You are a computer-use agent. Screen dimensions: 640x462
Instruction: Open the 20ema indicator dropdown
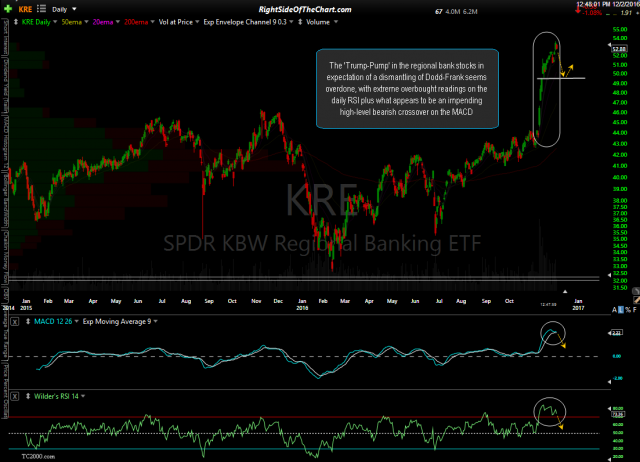[118, 22]
